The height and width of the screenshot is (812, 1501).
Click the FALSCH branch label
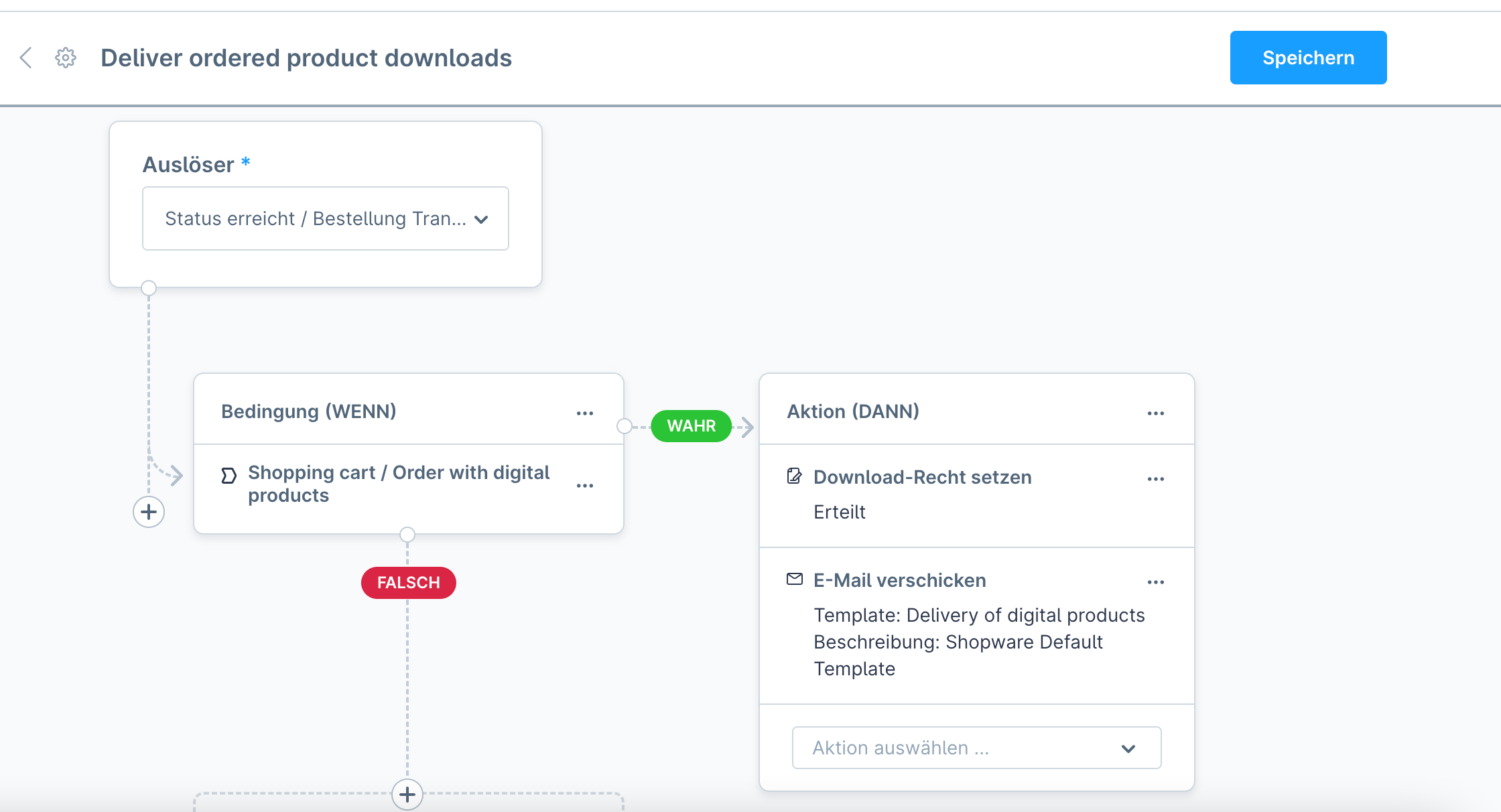click(x=409, y=583)
